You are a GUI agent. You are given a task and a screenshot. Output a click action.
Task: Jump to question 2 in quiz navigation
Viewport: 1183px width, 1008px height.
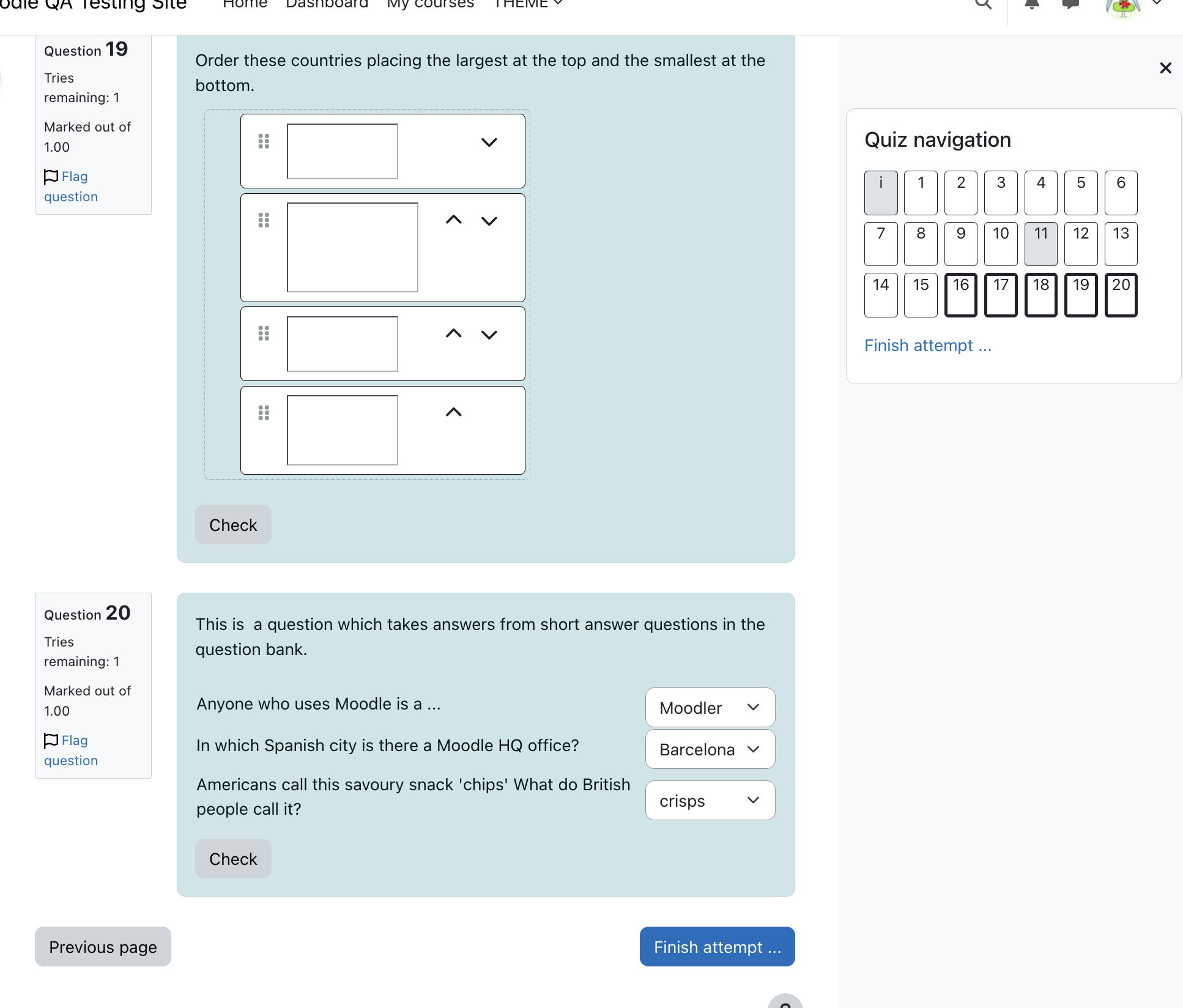coord(961,193)
